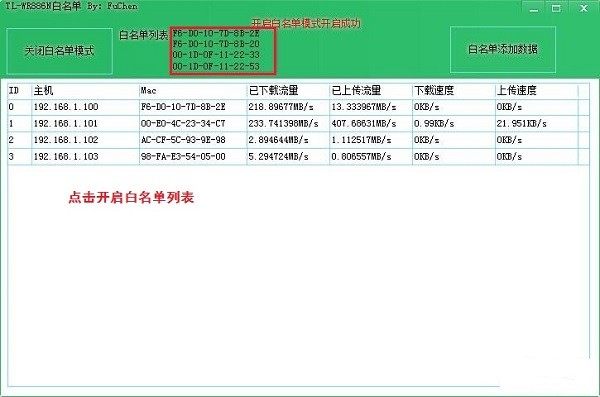Minimize the whitelist tool window
The image size is (600, 397).
point(534,9)
